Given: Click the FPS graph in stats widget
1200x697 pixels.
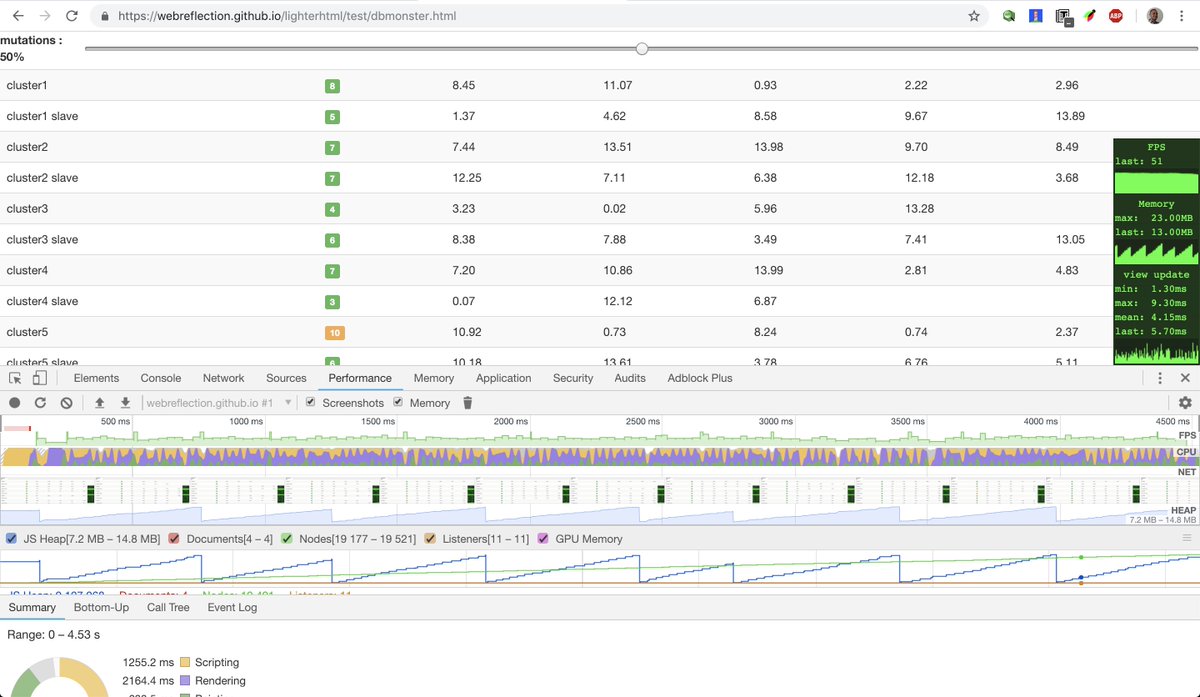Looking at the screenshot, I should click(1156, 183).
